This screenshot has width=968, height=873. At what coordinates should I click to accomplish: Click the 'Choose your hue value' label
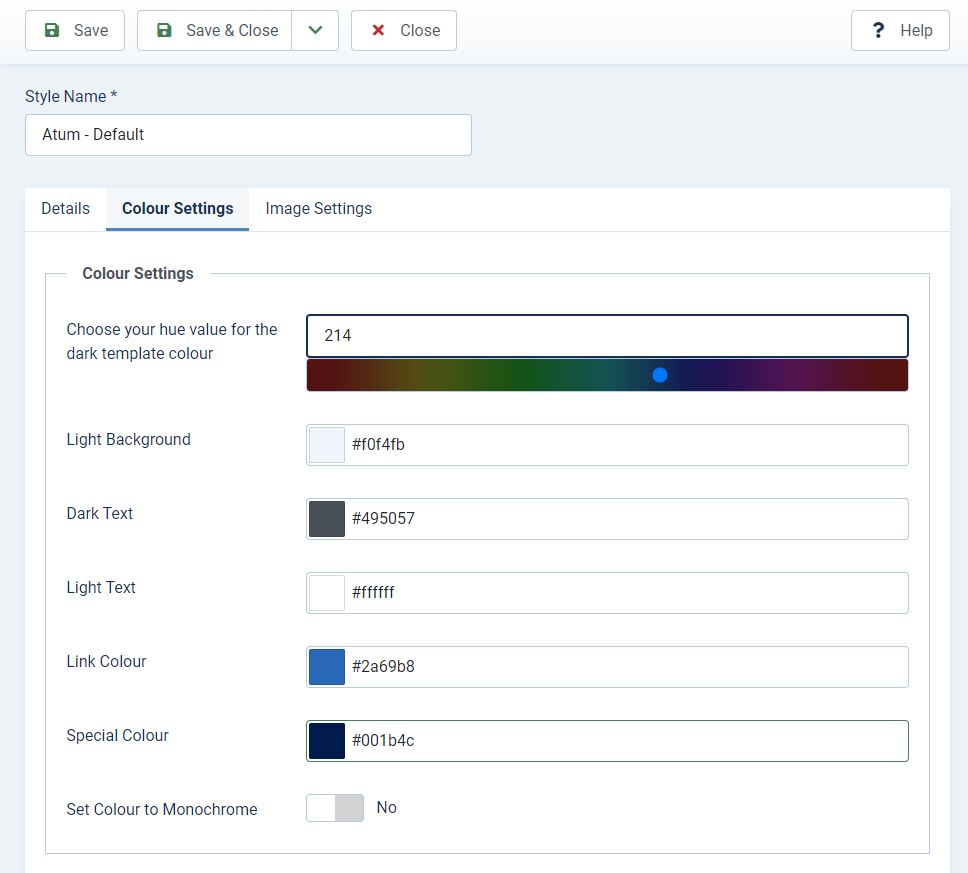tap(172, 341)
